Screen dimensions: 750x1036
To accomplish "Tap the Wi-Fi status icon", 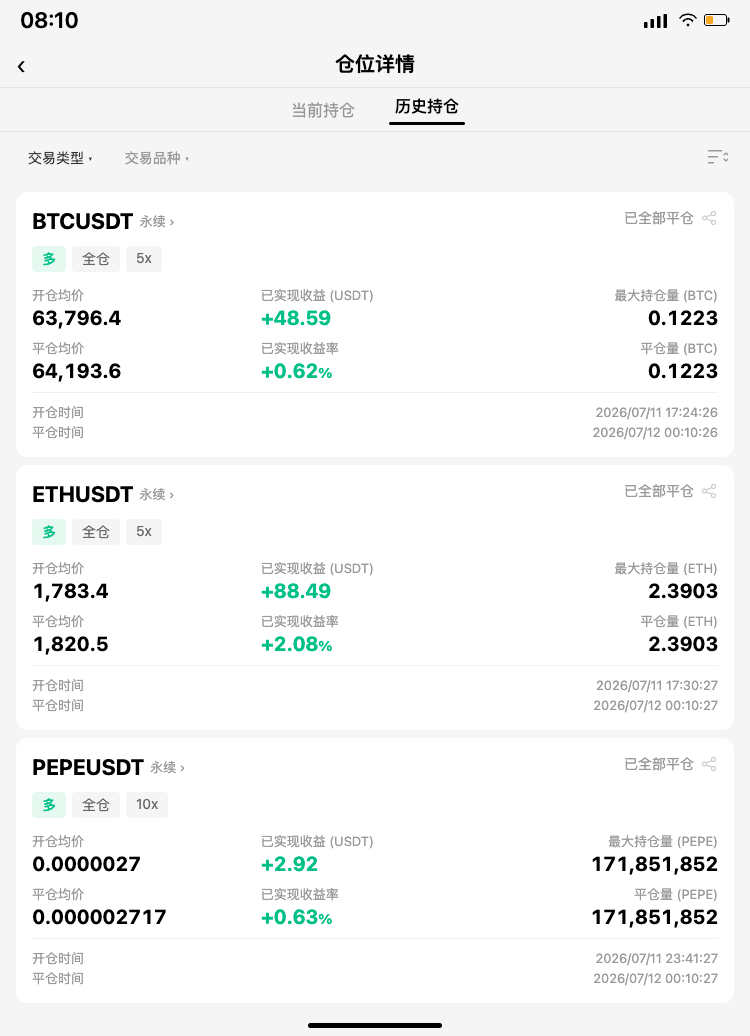I will [x=687, y=20].
